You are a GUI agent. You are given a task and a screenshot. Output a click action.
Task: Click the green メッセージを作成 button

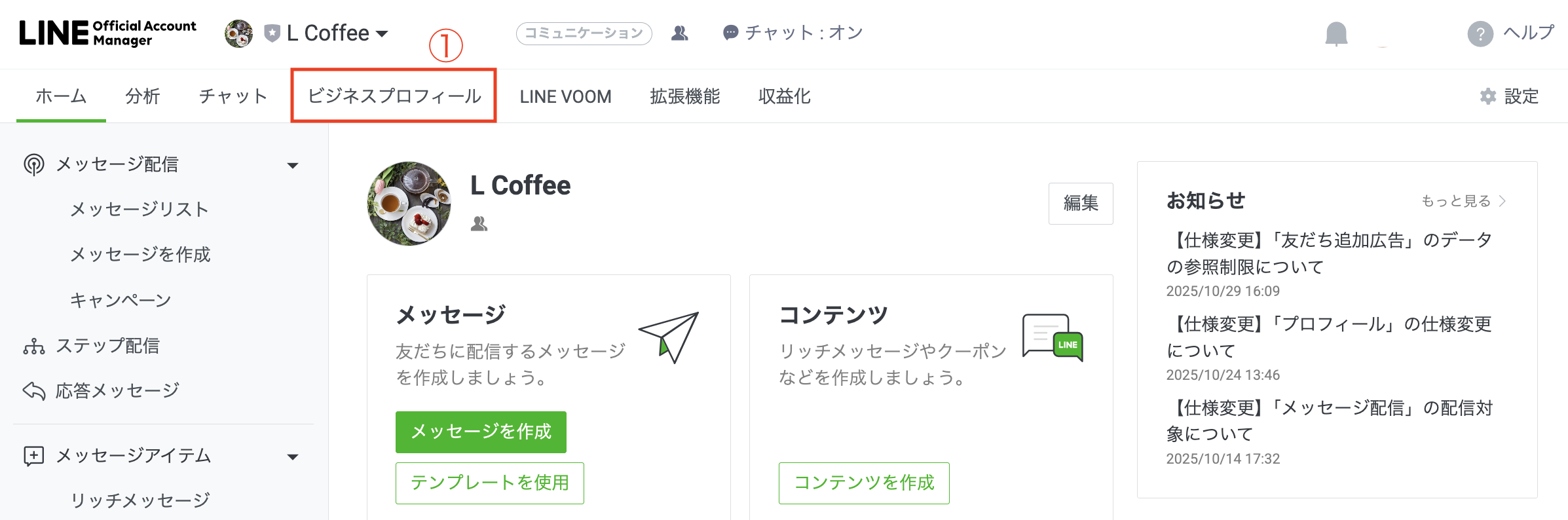click(x=480, y=432)
